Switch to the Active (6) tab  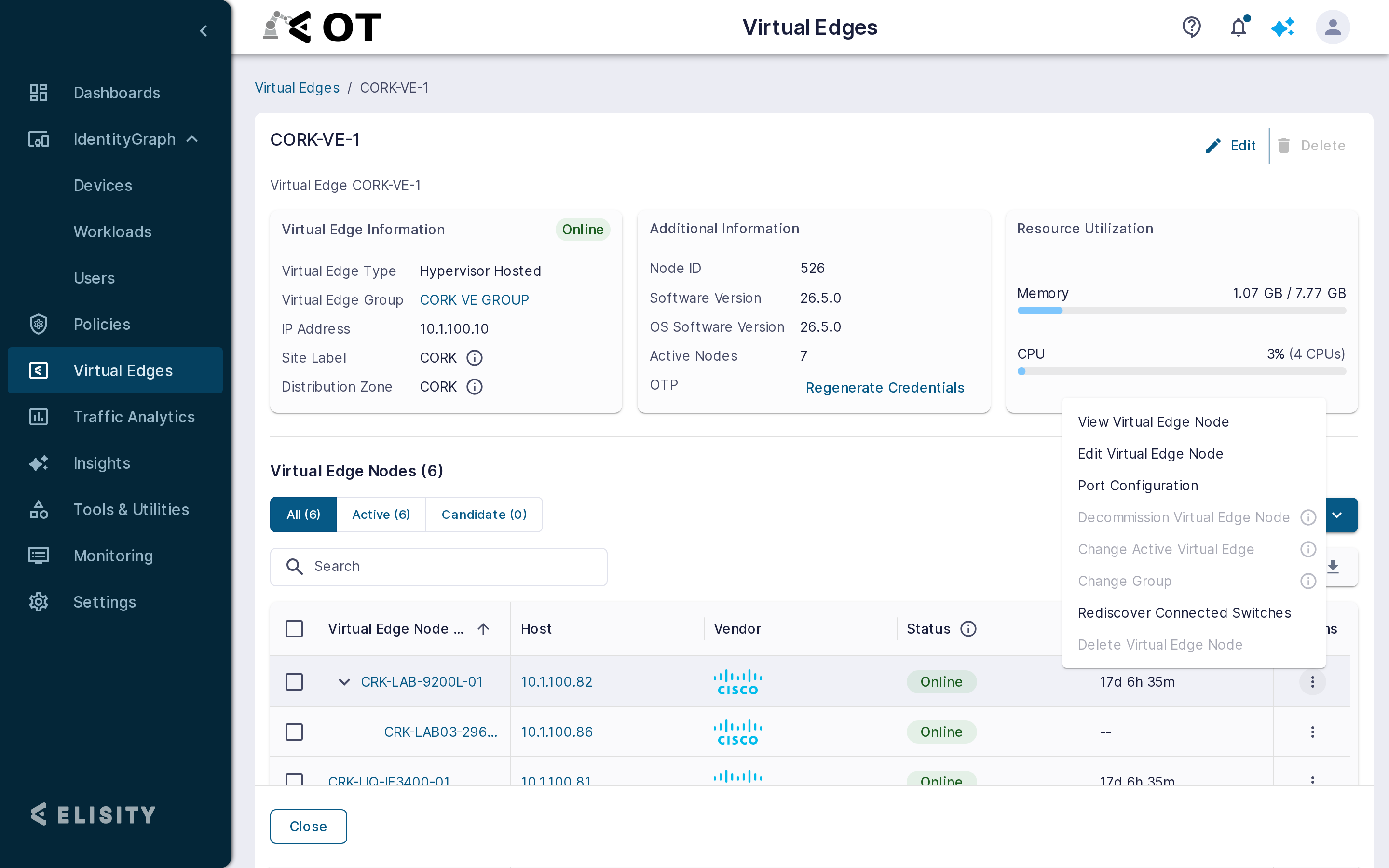tap(381, 515)
